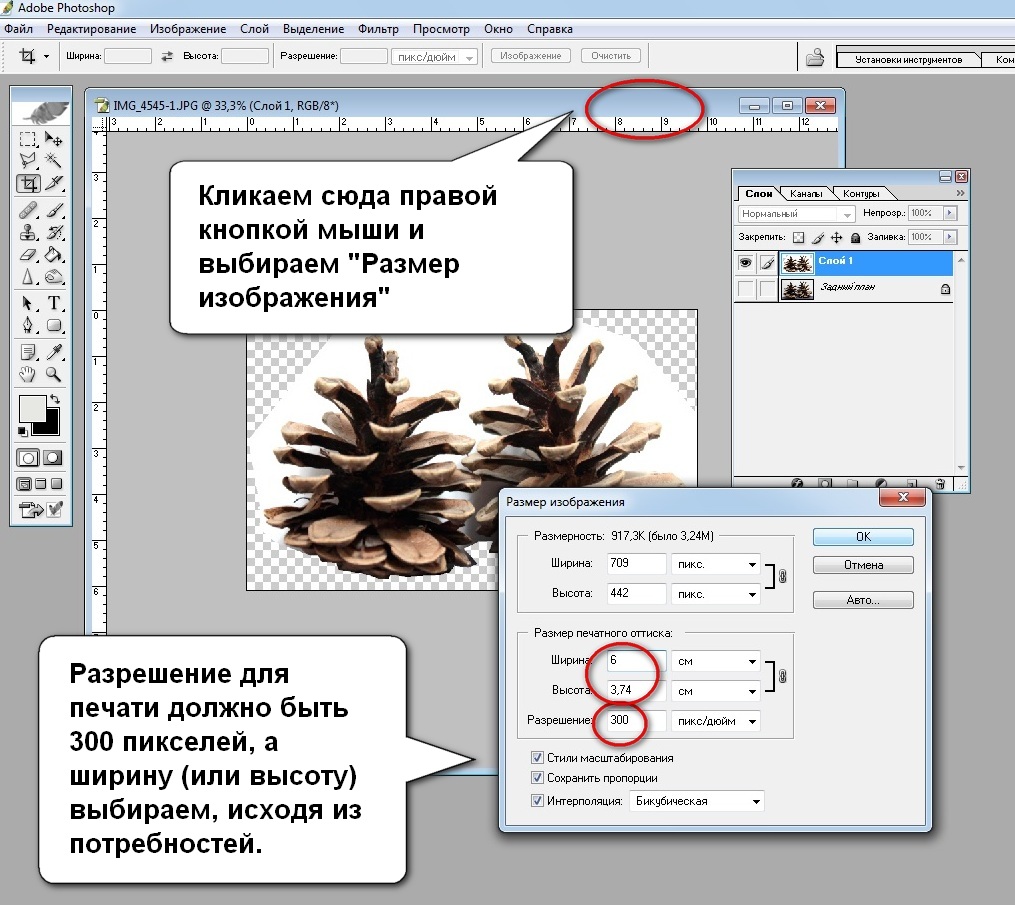Hide Слой 1 with the eye icon

pos(746,262)
